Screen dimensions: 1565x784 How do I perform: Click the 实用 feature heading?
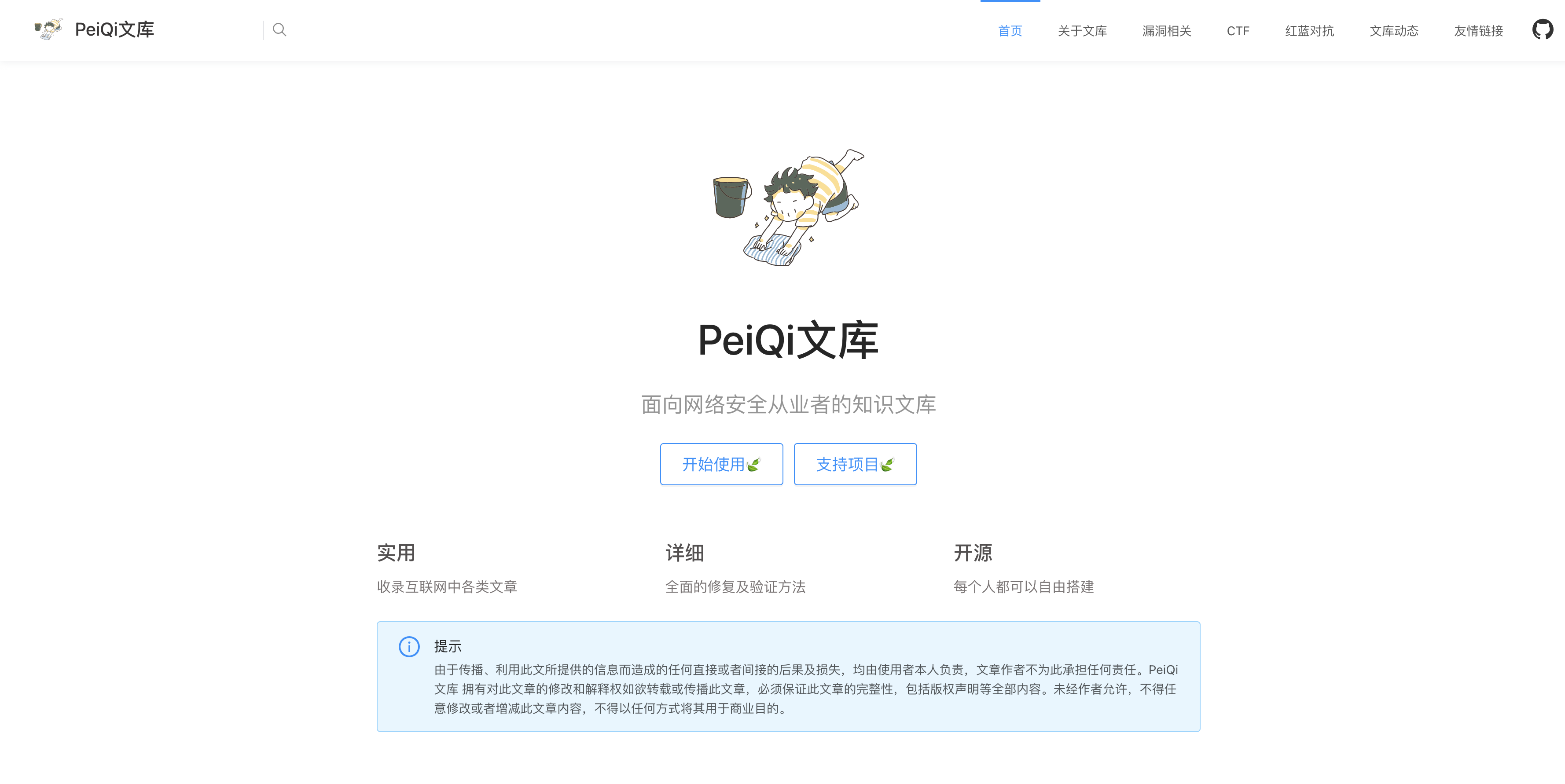click(x=396, y=553)
